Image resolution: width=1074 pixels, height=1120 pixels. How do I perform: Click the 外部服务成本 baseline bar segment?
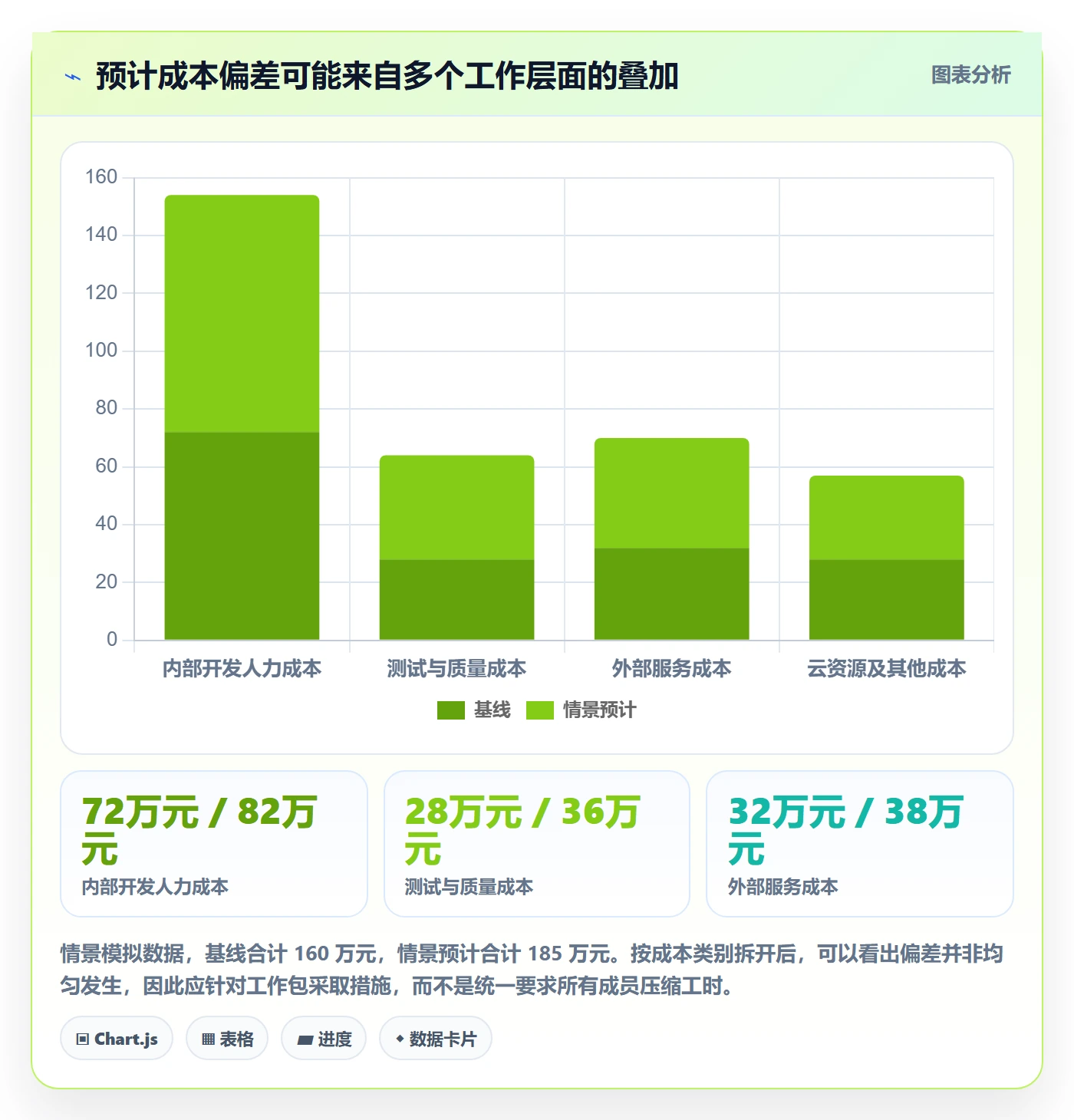click(x=671, y=594)
